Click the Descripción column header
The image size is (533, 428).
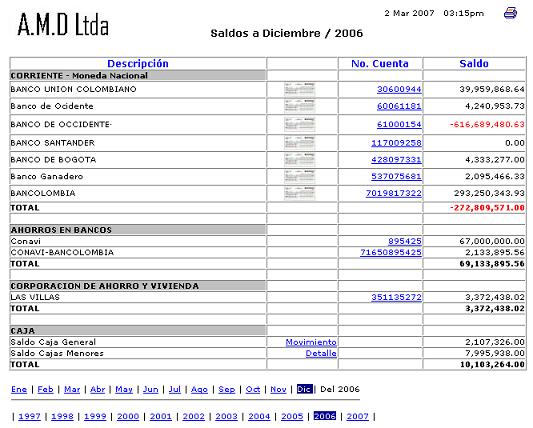point(138,64)
